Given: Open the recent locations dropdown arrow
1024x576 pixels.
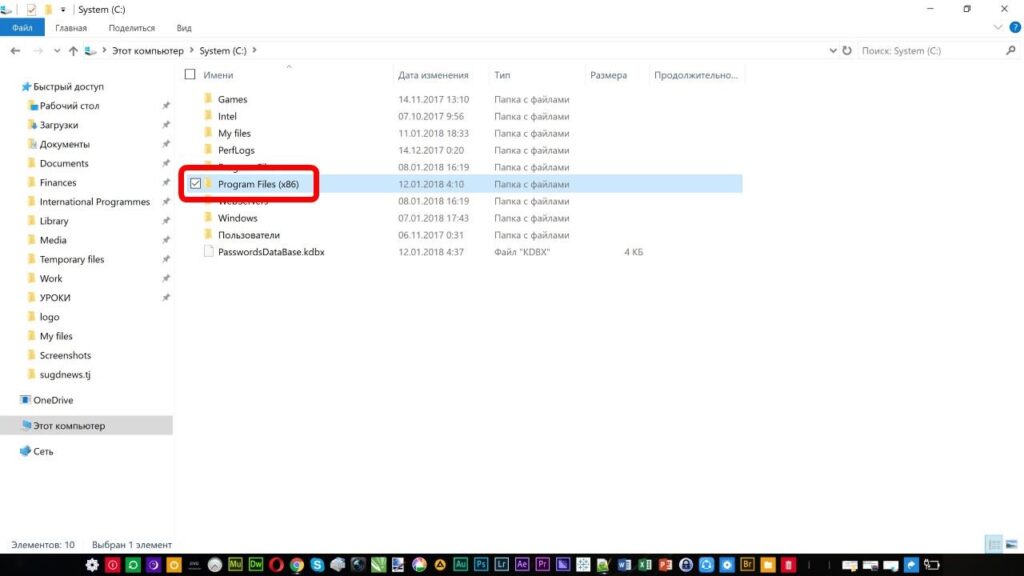Looking at the screenshot, I should pyautogui.click(x=57, y=50).
